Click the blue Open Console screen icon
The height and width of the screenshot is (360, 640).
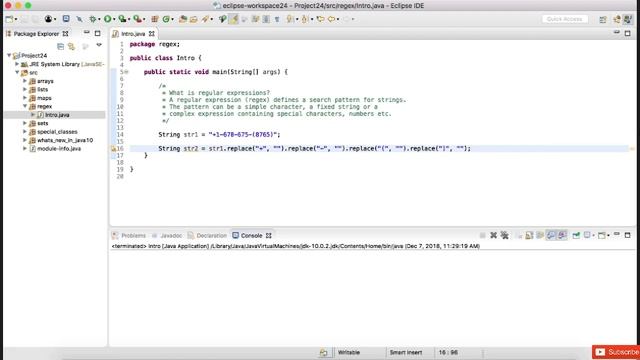66,19
